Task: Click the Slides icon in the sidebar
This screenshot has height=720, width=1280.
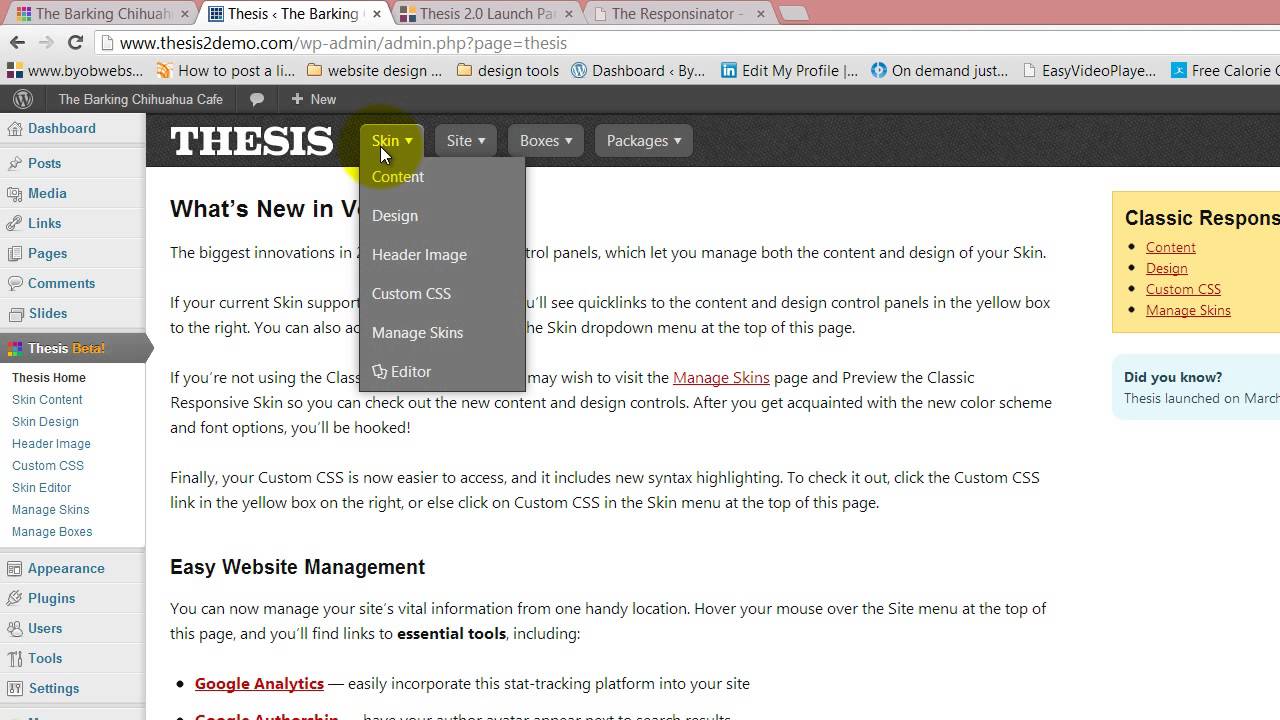Action: tap(14, 313)
